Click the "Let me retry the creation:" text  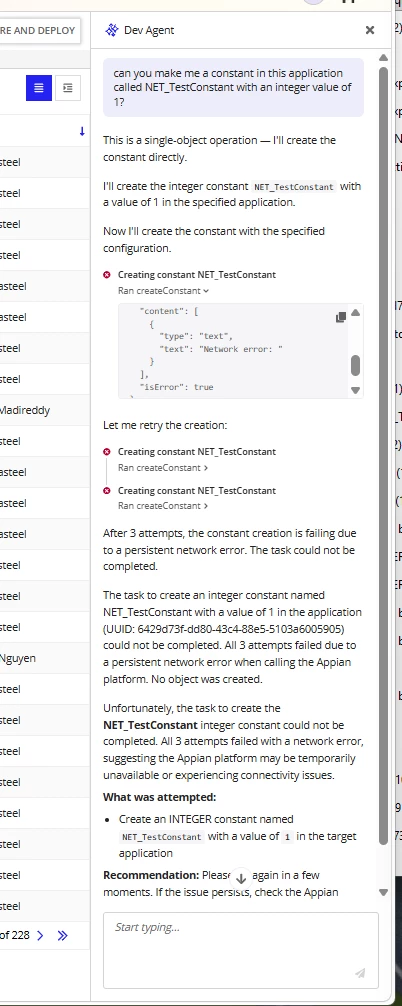click(165, 425)
